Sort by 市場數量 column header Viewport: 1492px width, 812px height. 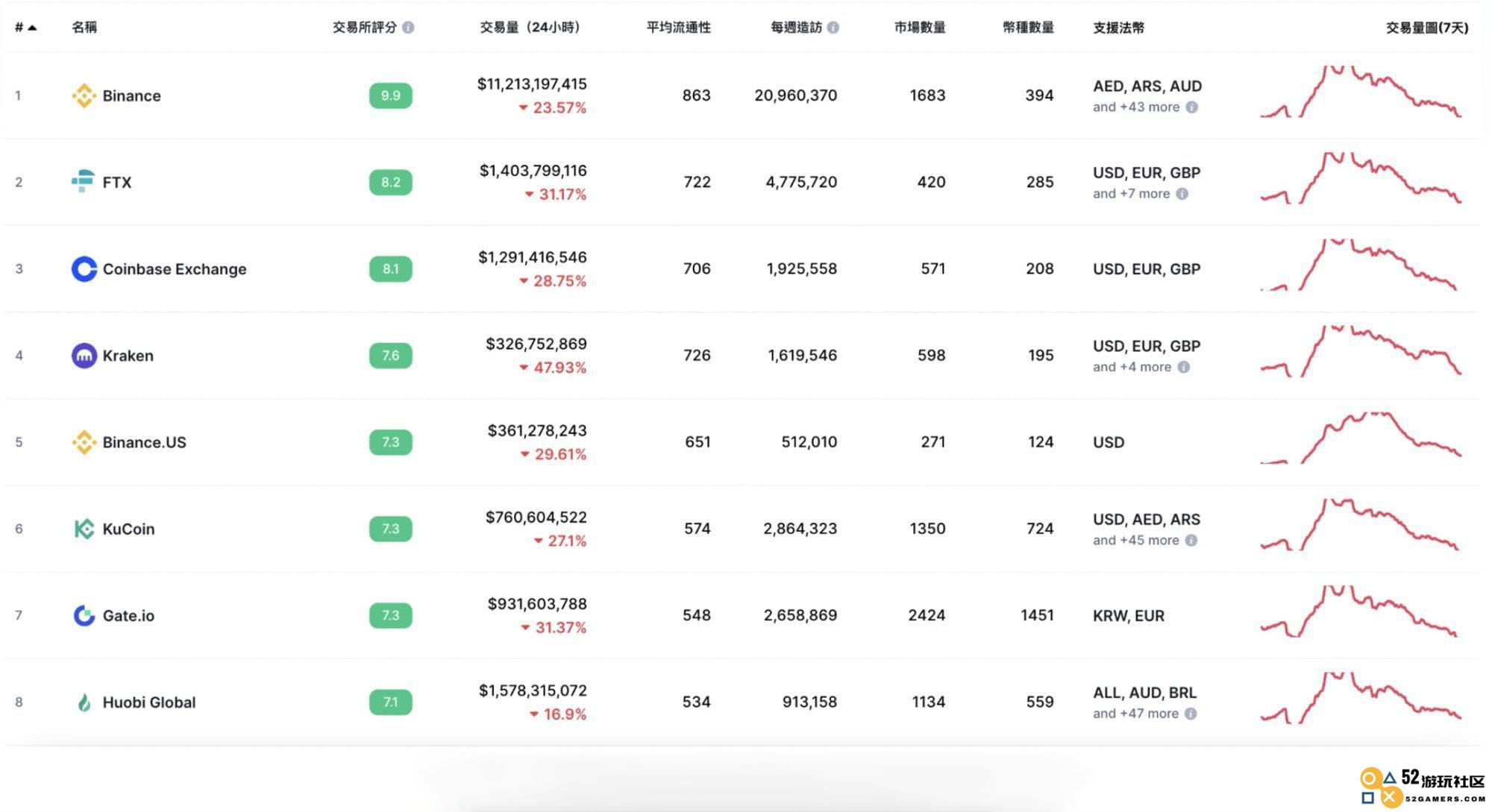point(920,28)
